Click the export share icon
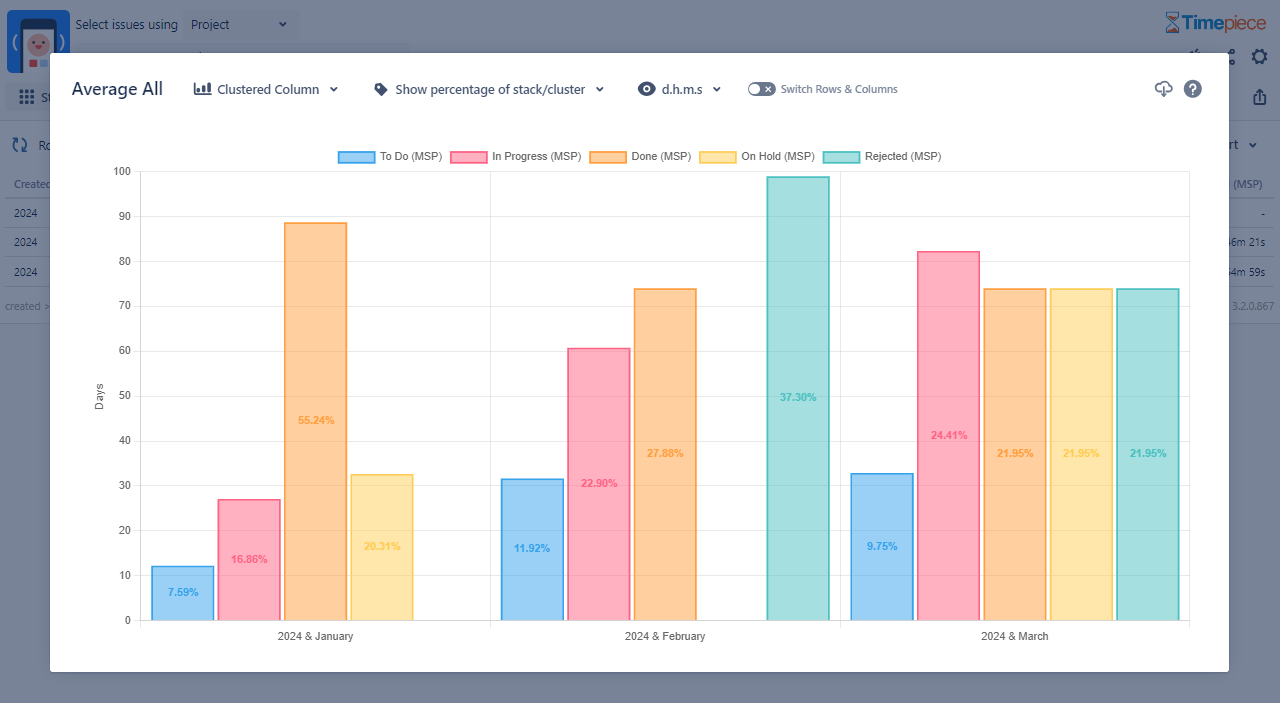Viewport: 1280px width, 703px height. tap(1259, 97)
